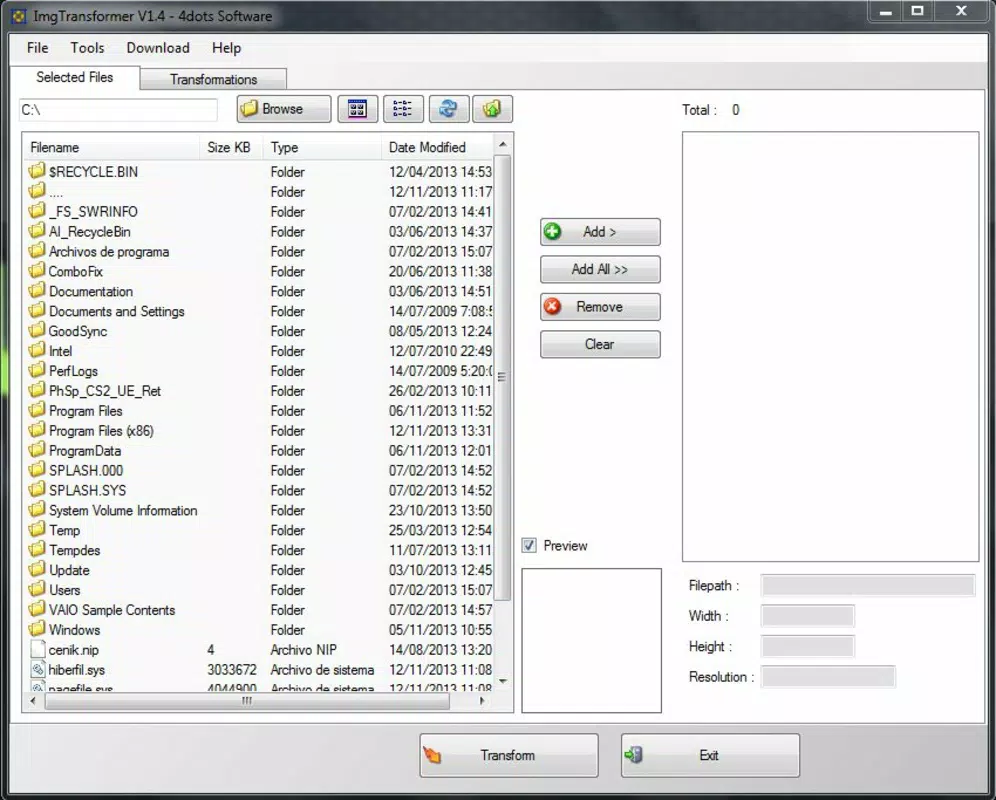Select the Update row
996x800 pixels.
[259, 570]
